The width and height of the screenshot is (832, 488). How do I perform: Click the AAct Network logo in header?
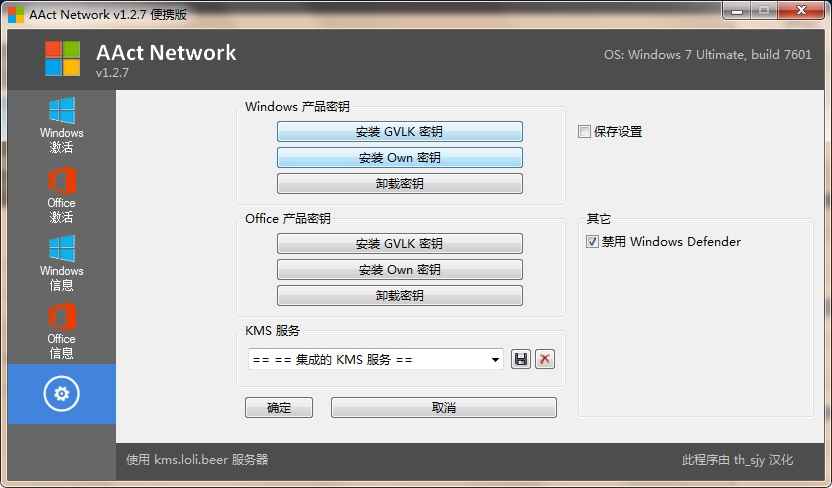(63, 58)
